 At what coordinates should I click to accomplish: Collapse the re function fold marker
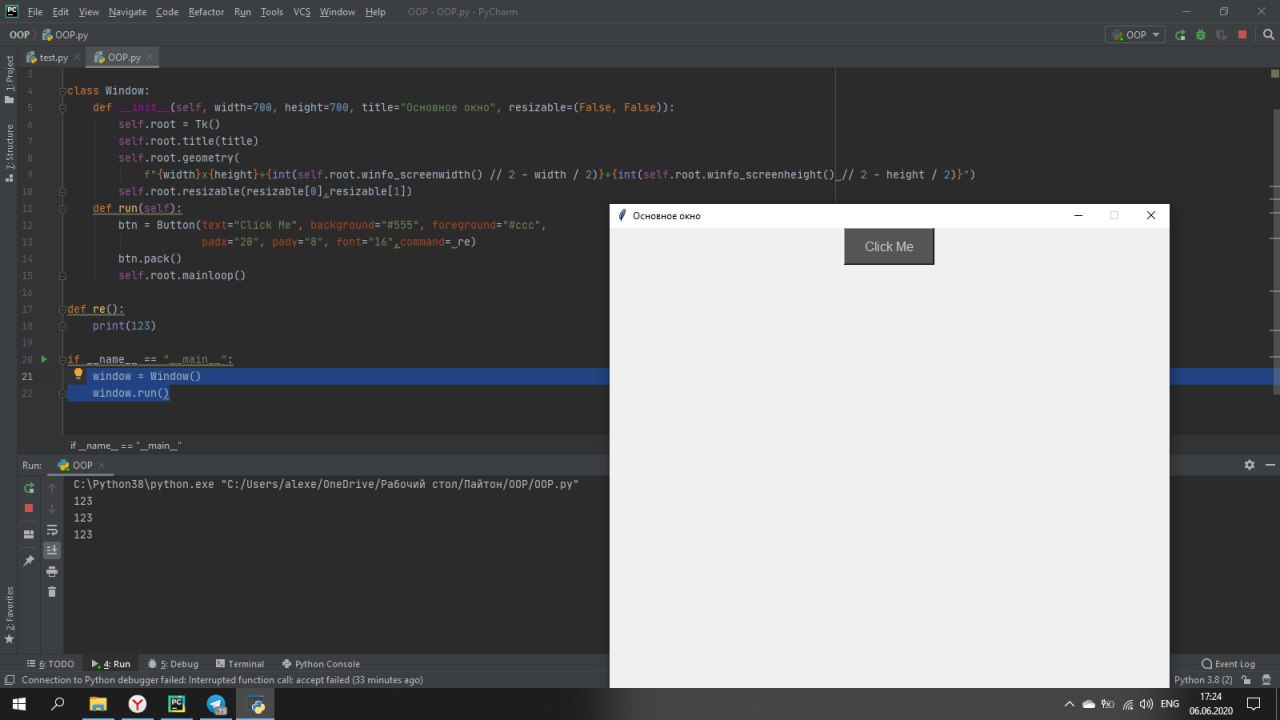(62, 310)
